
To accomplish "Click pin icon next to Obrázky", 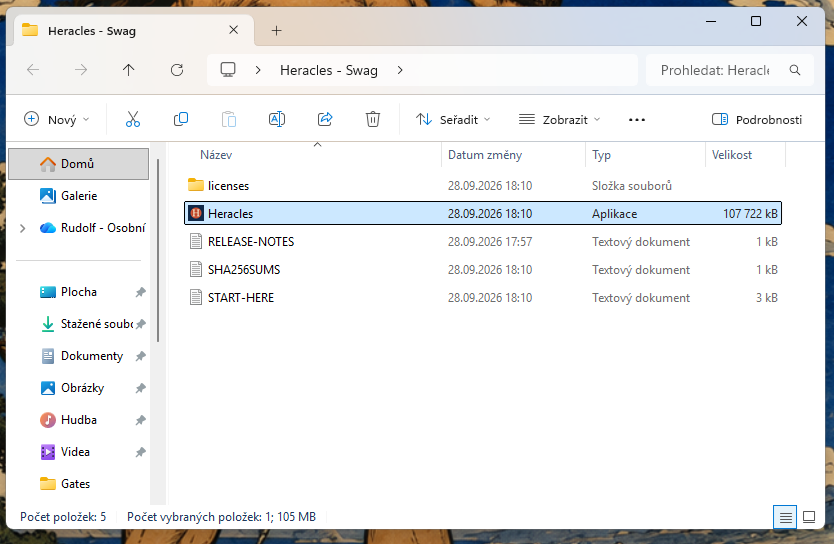I will click(140, 388).
